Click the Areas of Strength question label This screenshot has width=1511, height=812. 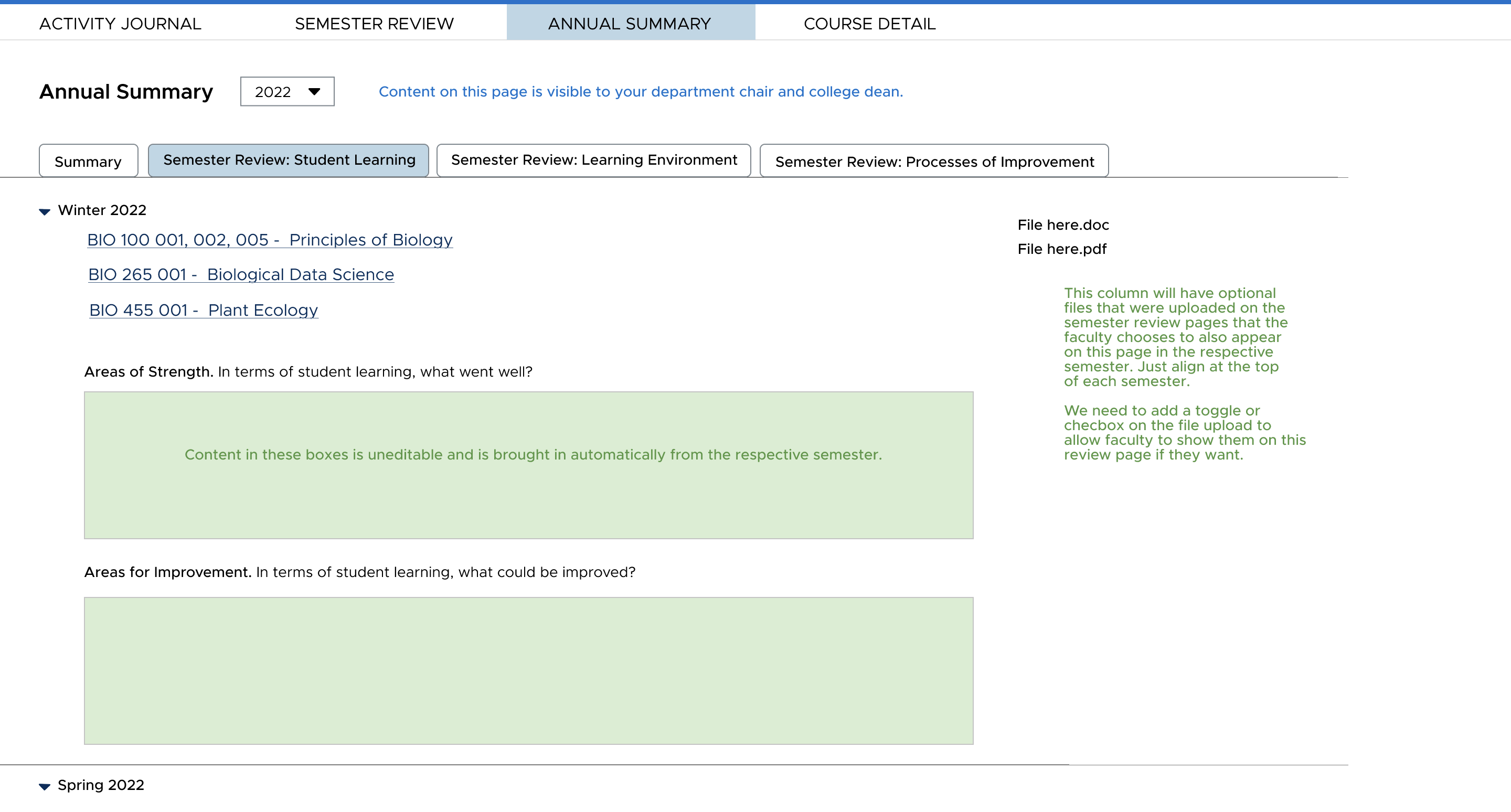[308, 372]
